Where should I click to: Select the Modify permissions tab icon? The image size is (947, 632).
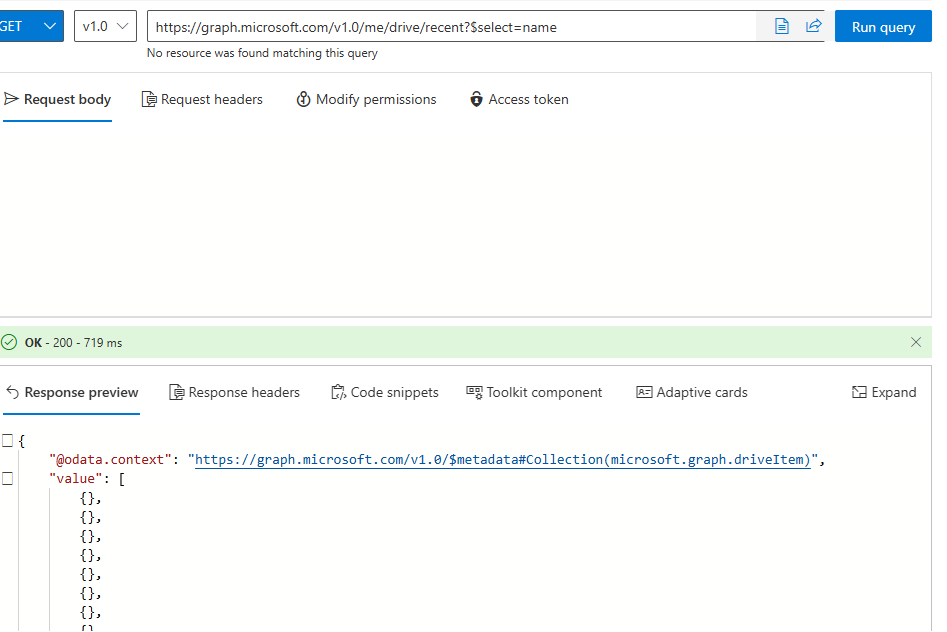[x=303, y=99]
